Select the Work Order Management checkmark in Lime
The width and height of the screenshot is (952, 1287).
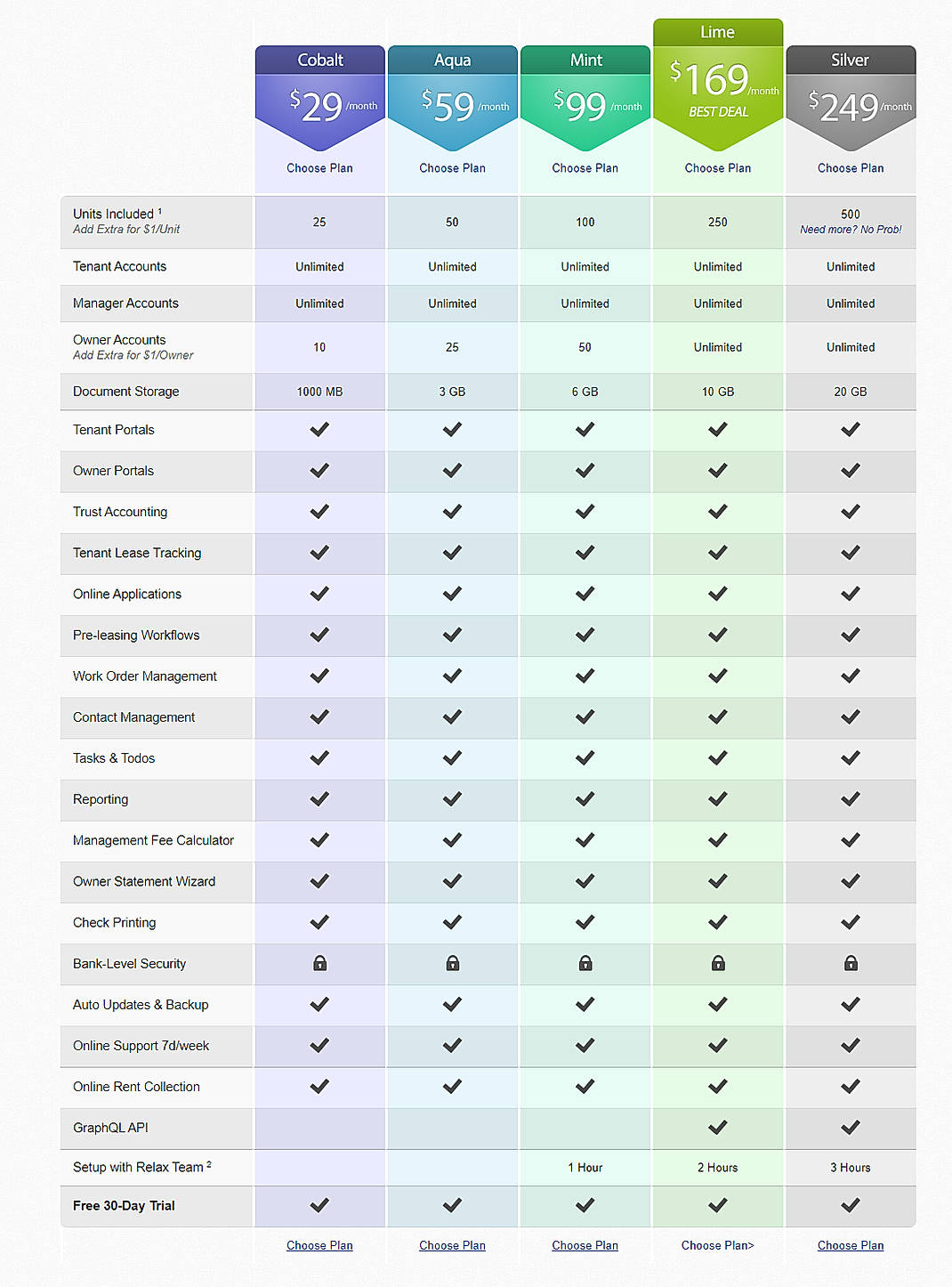[717, 676]
